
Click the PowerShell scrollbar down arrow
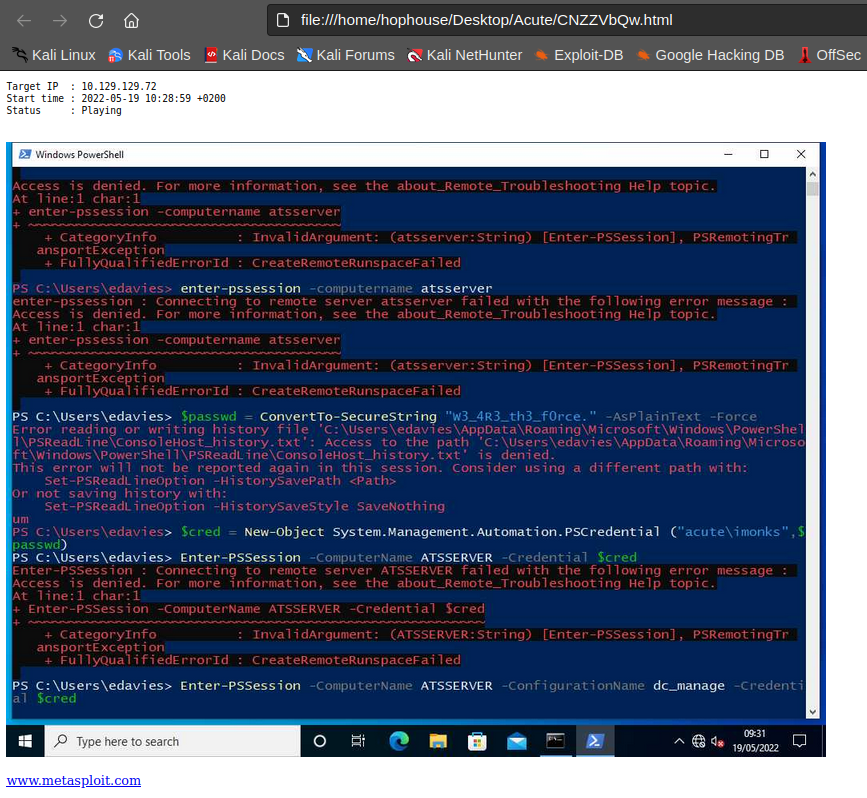click(813, 712)
